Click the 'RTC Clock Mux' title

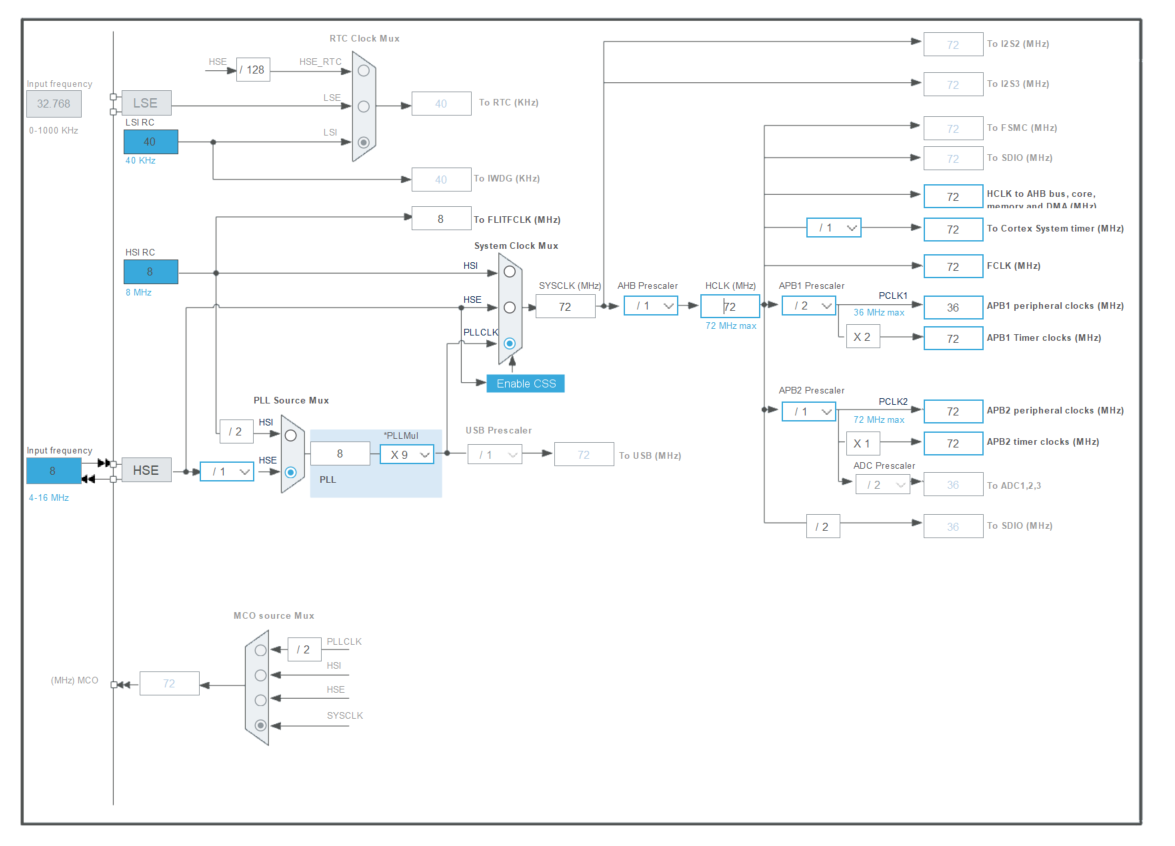[x=364, y=38]
